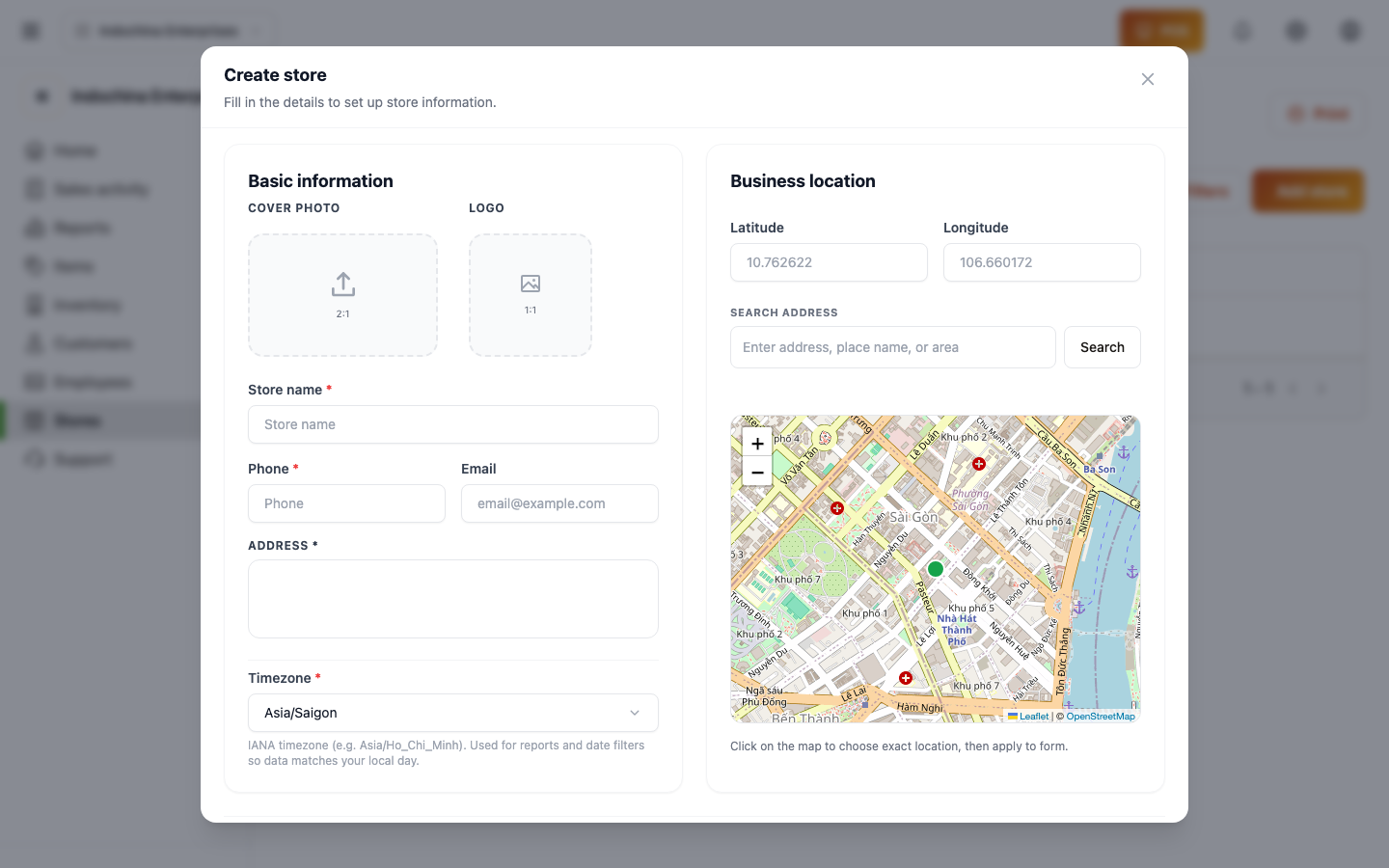The image size is (1389, 868).
Task: Click the green location marker on the map
Action: 936,569
